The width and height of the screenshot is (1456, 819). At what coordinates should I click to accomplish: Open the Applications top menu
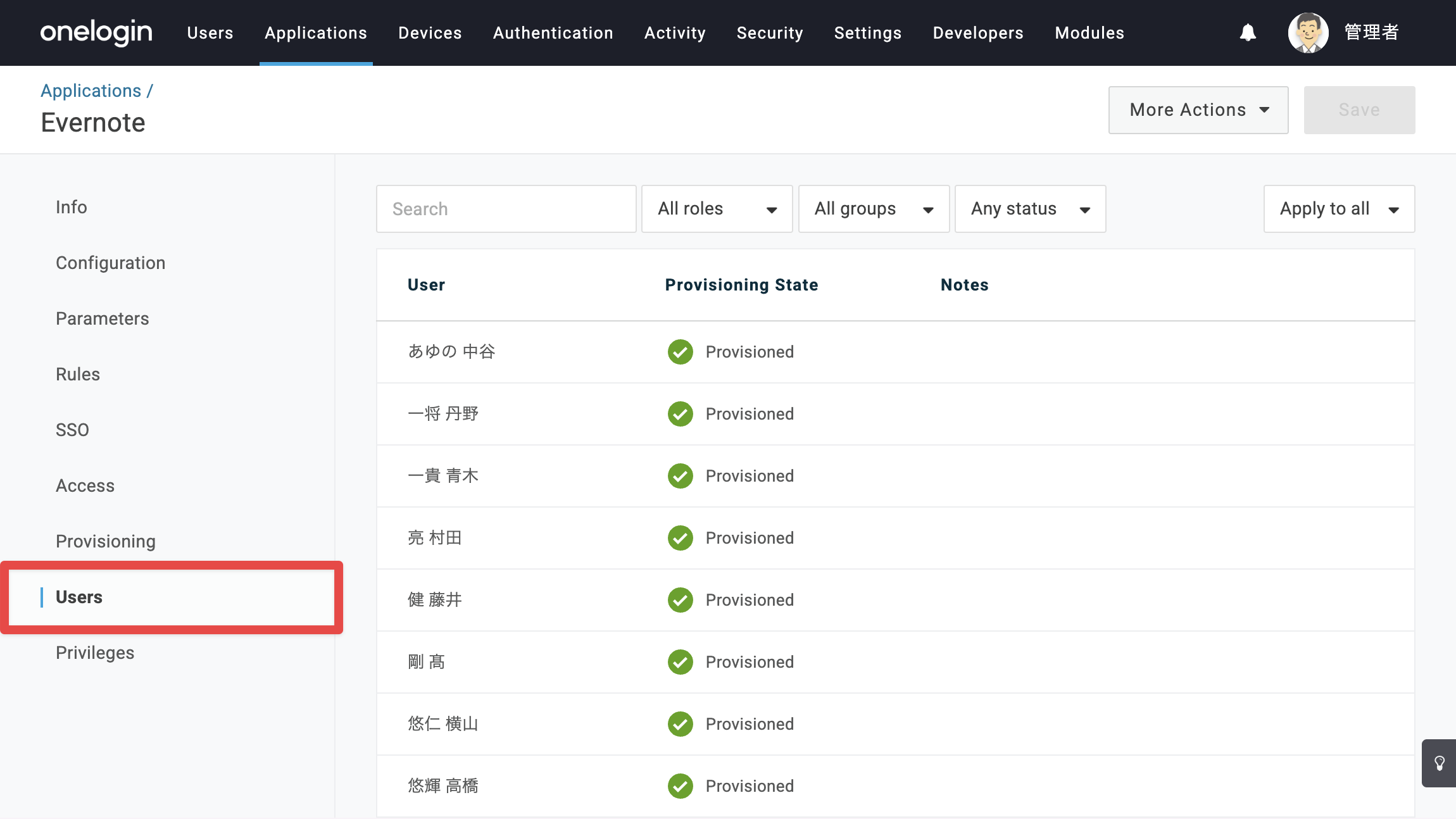[x=316, y=33]
